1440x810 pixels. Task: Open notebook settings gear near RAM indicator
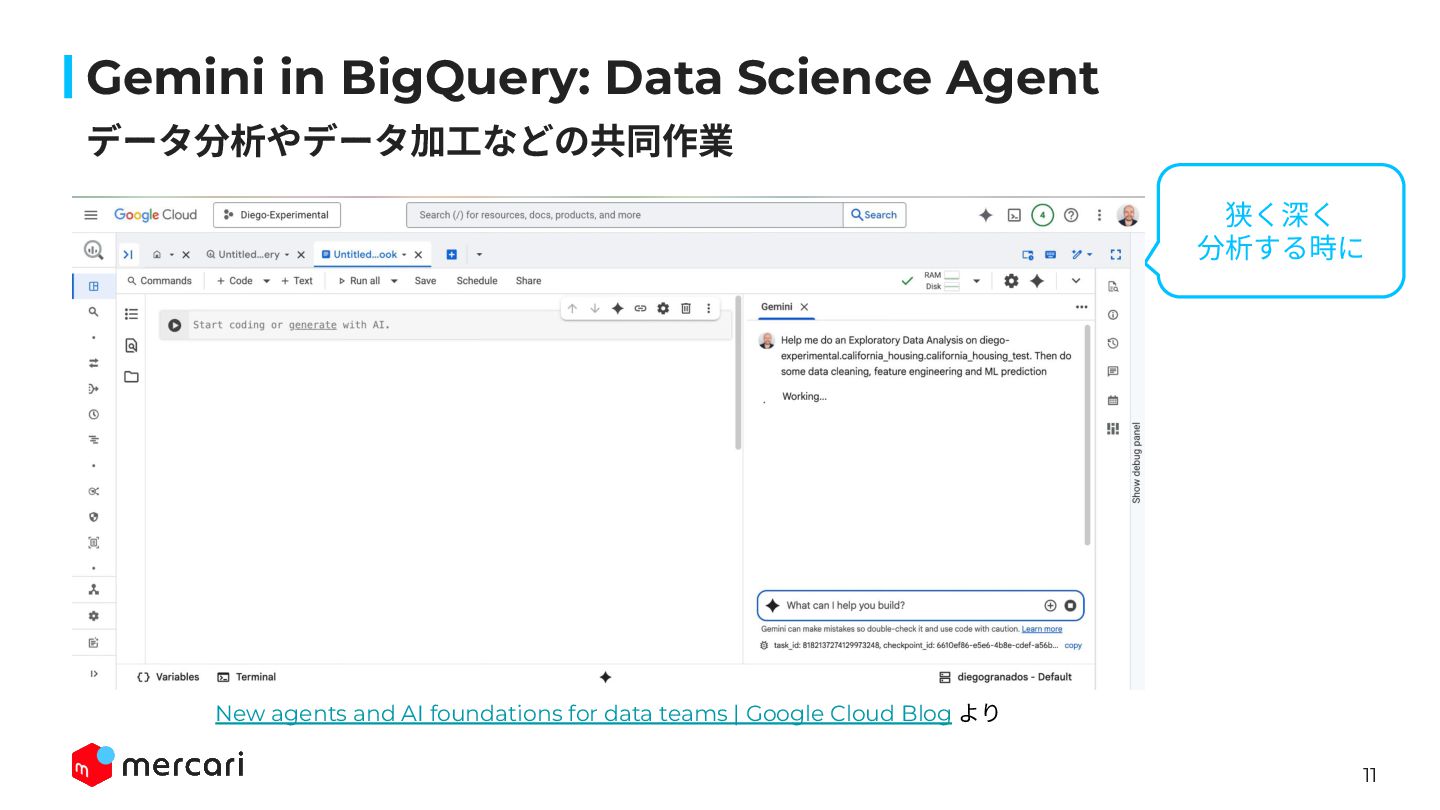click(1011, 281)
